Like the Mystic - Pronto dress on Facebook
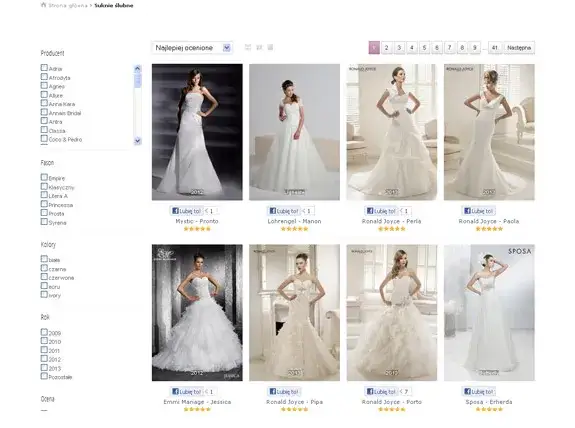Viewport: 575px width, 428px height. tap(187, 211)
